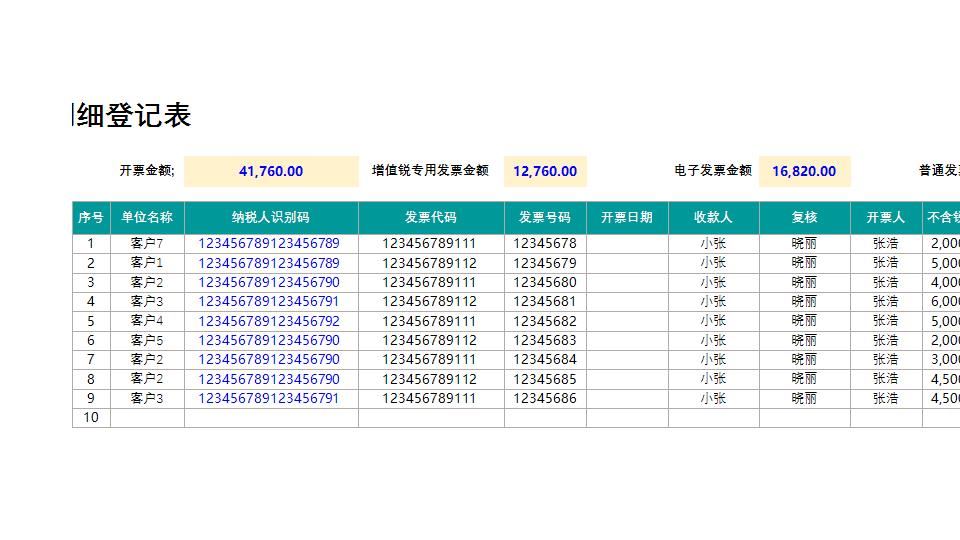Screen dimensions: 960x540
Task: Click 张浩 in row 2
Action: click(x=886, y=263)
